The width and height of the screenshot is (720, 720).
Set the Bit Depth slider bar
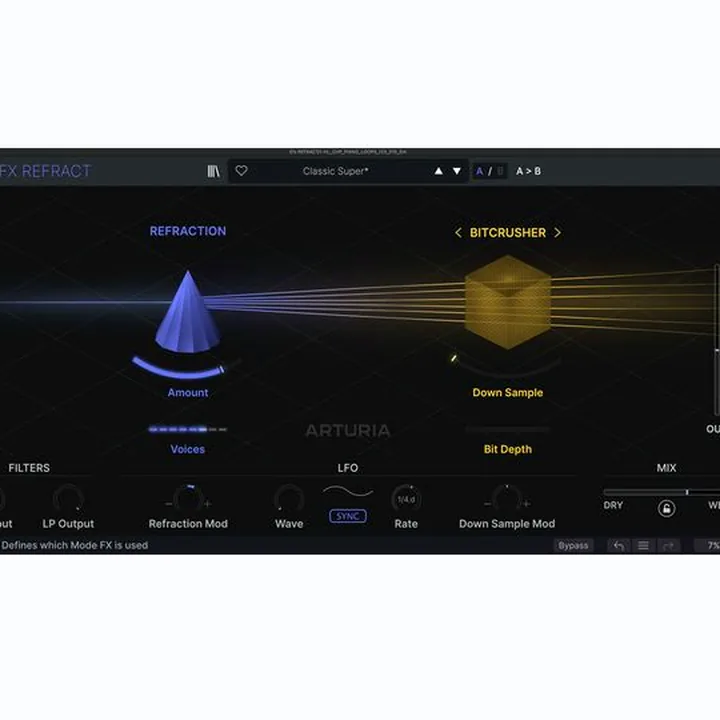[507, 429]
